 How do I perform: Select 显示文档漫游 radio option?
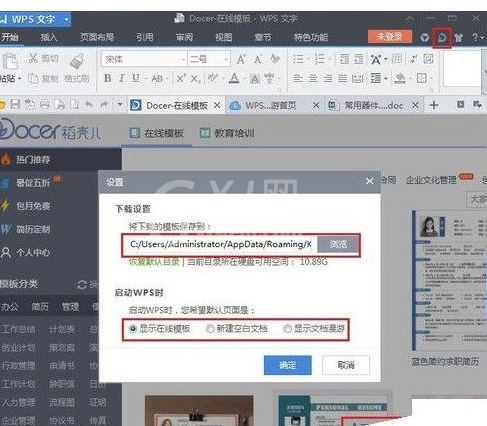coord(287,329)
